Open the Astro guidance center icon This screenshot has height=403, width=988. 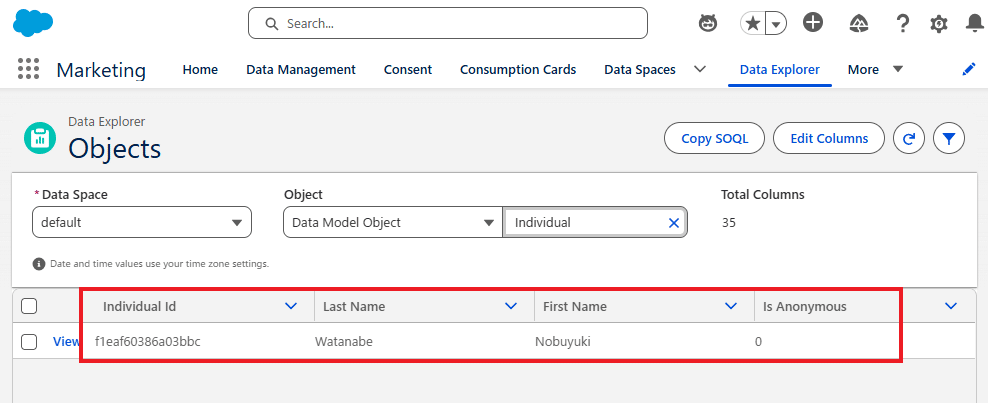[708, 24]
